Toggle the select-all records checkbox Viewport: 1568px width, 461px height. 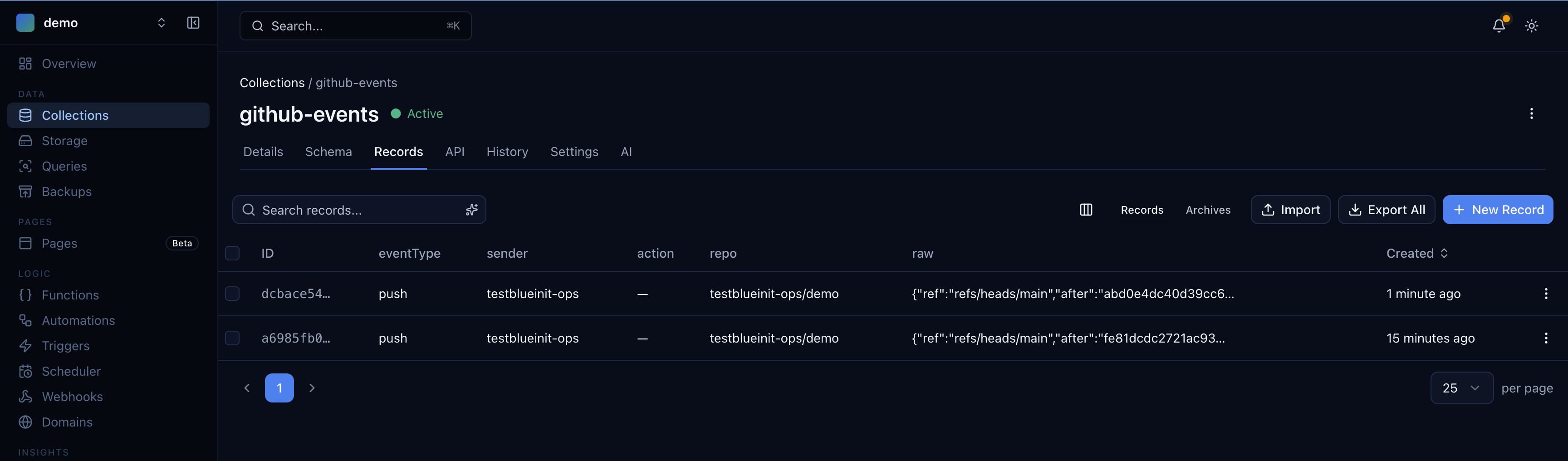pos(232,253)
